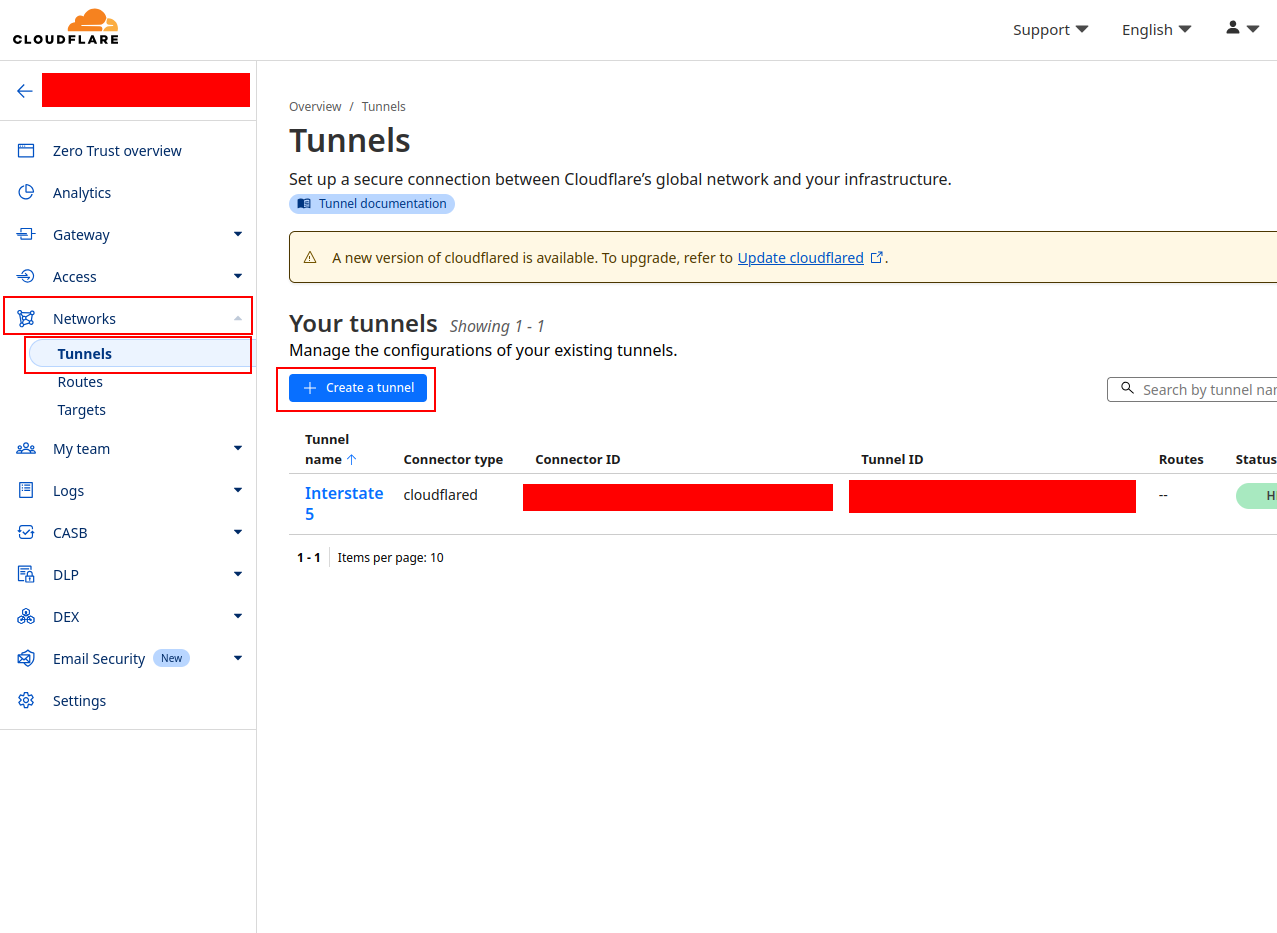Collapse the Networks menu chevron

[238, 319]
